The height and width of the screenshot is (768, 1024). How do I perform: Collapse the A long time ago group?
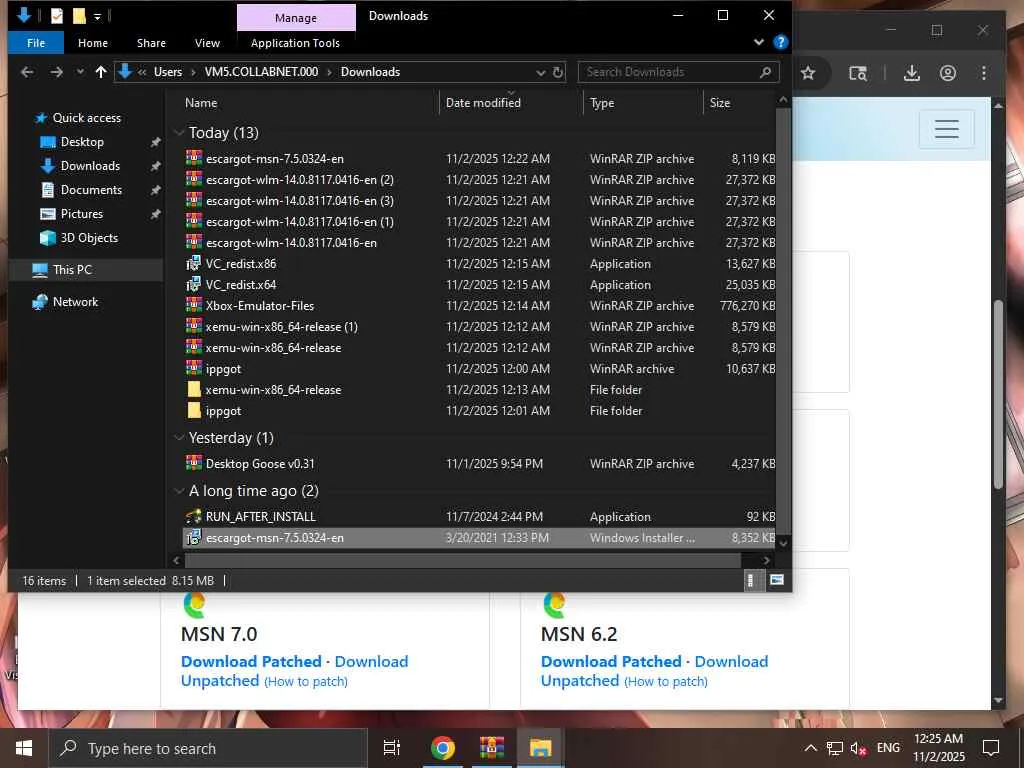(x=179, y=490)
